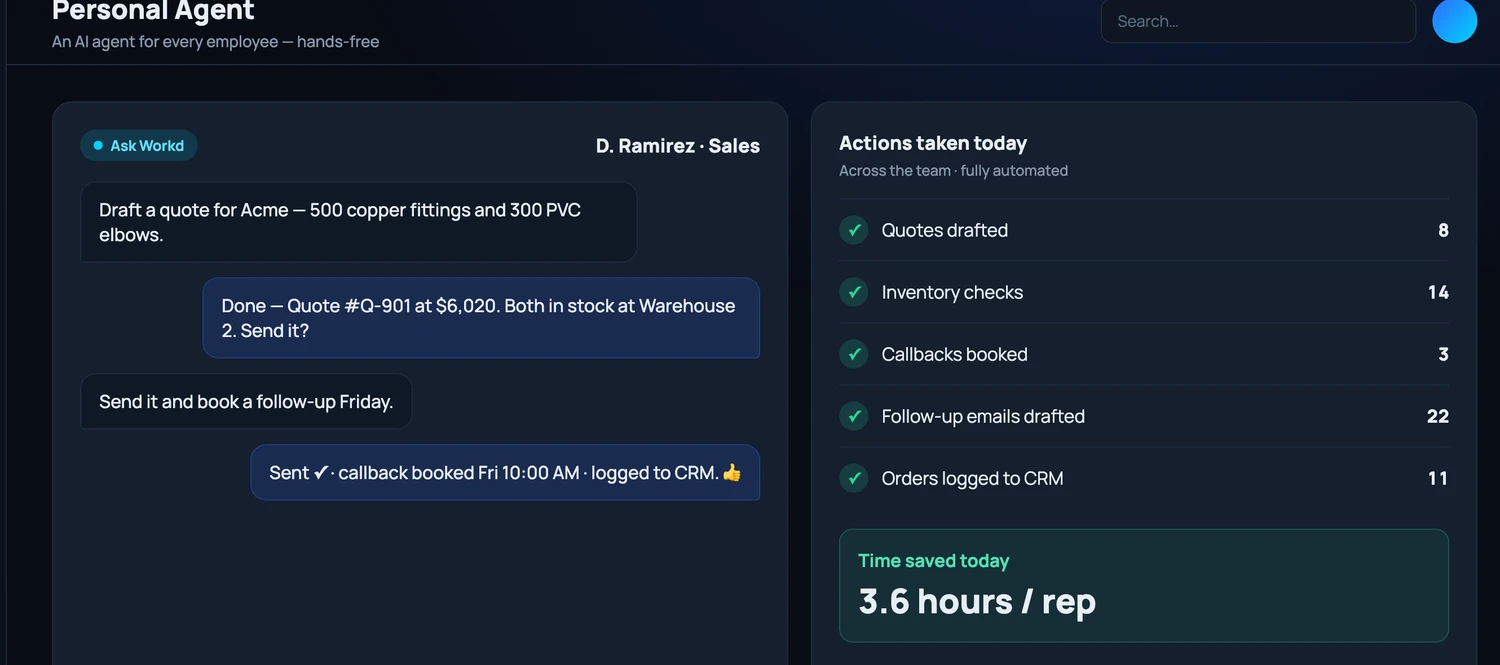
Task: Click the checkmark icon beside Follow-up emails drafted
Action: pos(854,416)
